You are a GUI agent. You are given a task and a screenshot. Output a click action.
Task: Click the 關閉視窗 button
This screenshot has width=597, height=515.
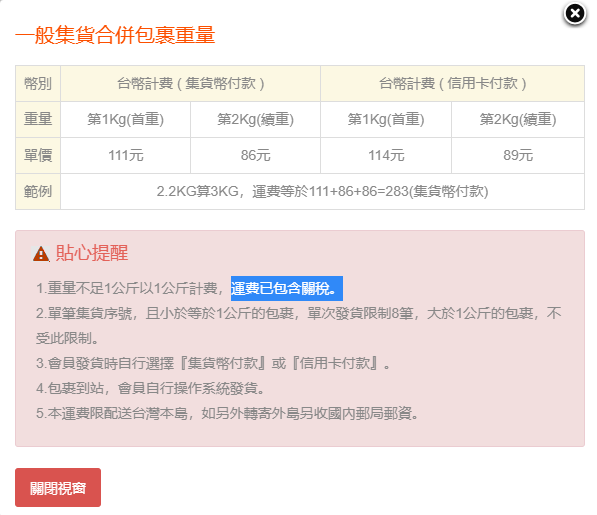(58, 488)
